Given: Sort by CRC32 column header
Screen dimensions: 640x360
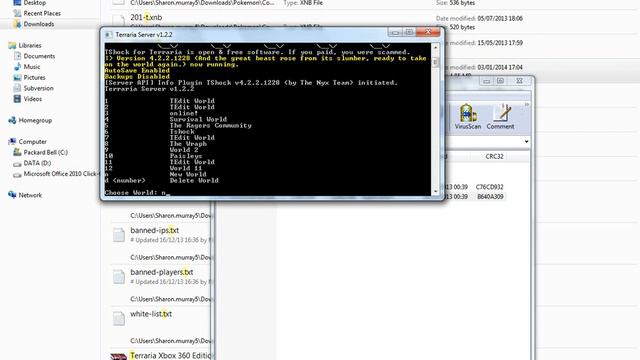Looking at the screenshot, I should coord(494,156).
